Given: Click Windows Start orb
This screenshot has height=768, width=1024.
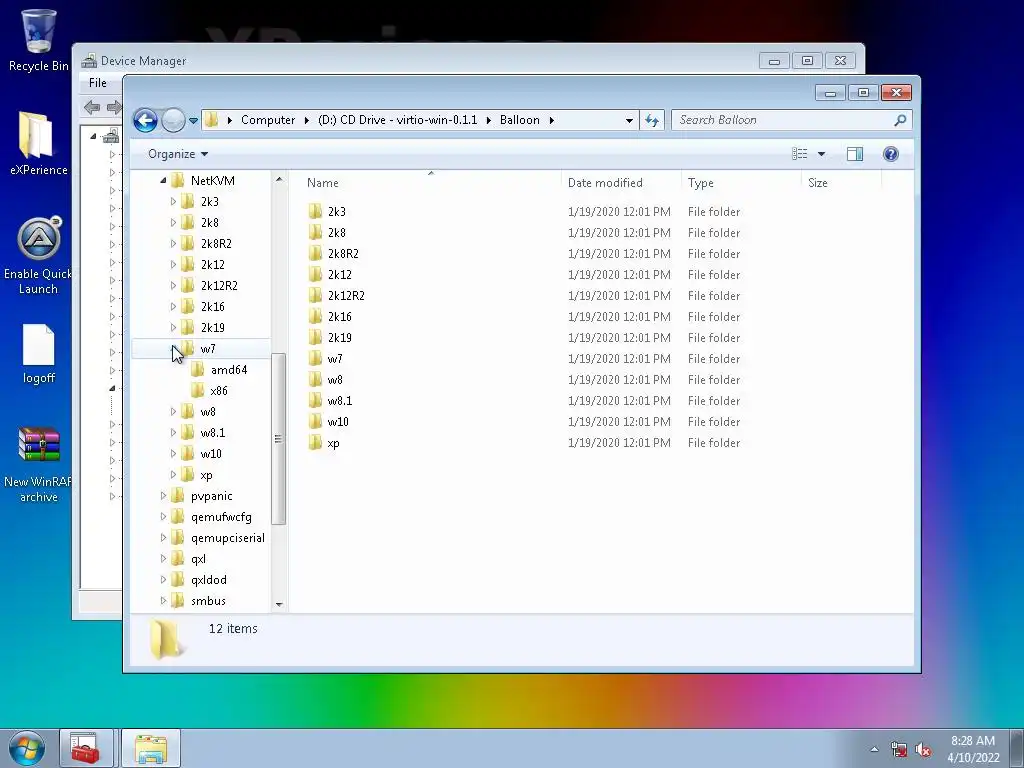Looking at the screenshot, I should tap(26, 748).
